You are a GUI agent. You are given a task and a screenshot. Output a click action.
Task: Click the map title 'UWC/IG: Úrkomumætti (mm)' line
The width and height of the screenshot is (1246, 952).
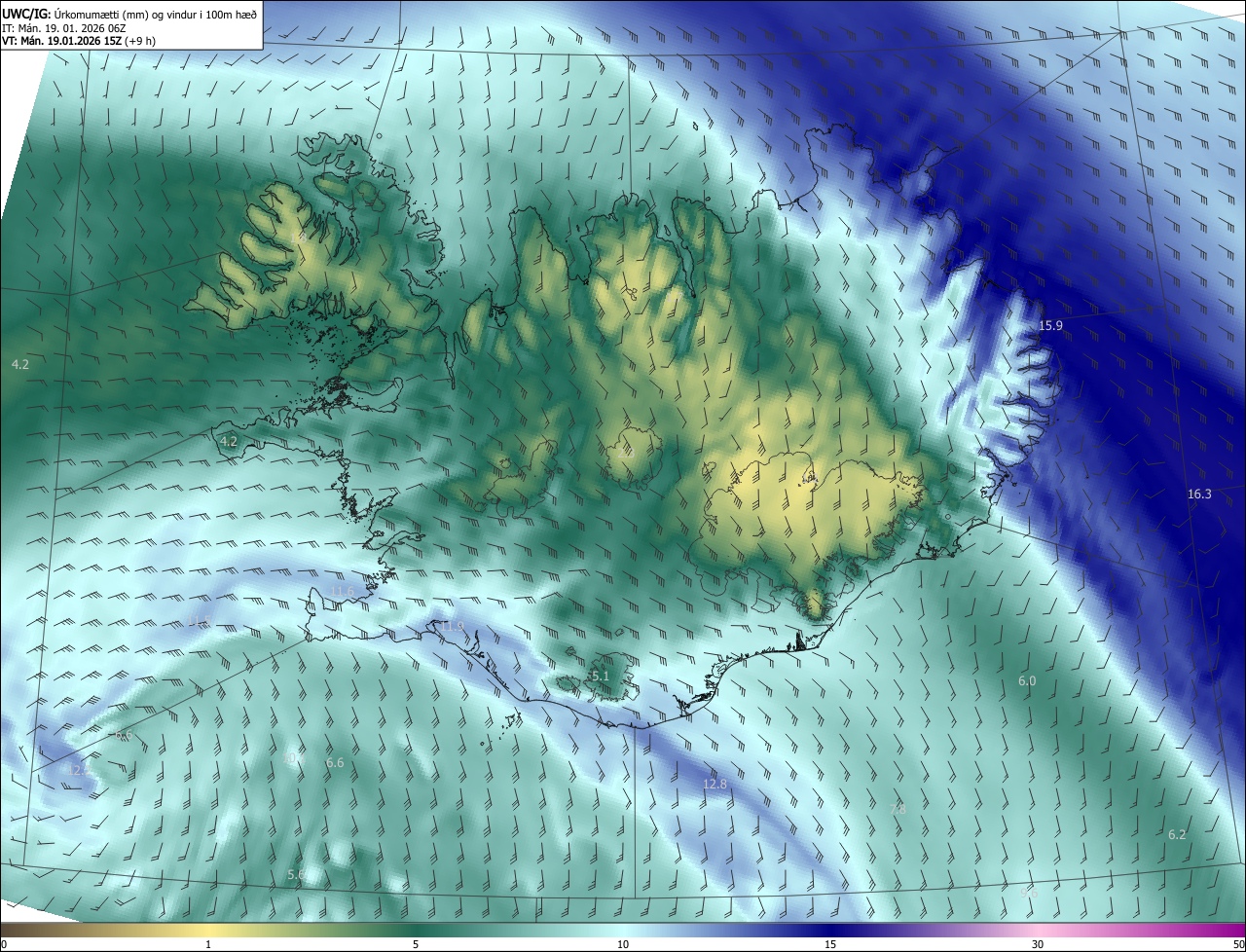(x=129, y=14)
